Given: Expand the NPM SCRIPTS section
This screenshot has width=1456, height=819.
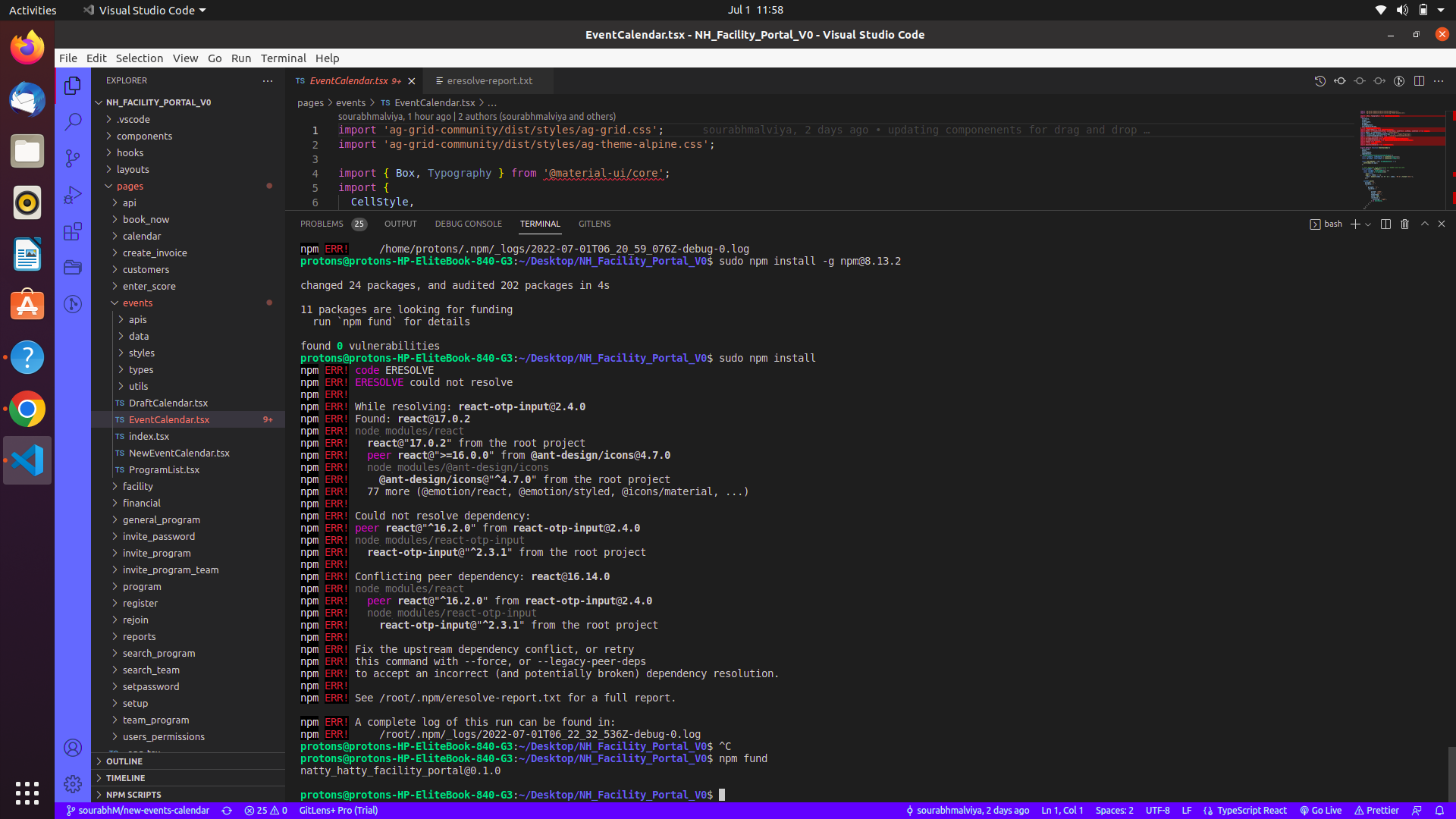Looking at the screenshot, I should pyautogui.click(x=133, y=795).
